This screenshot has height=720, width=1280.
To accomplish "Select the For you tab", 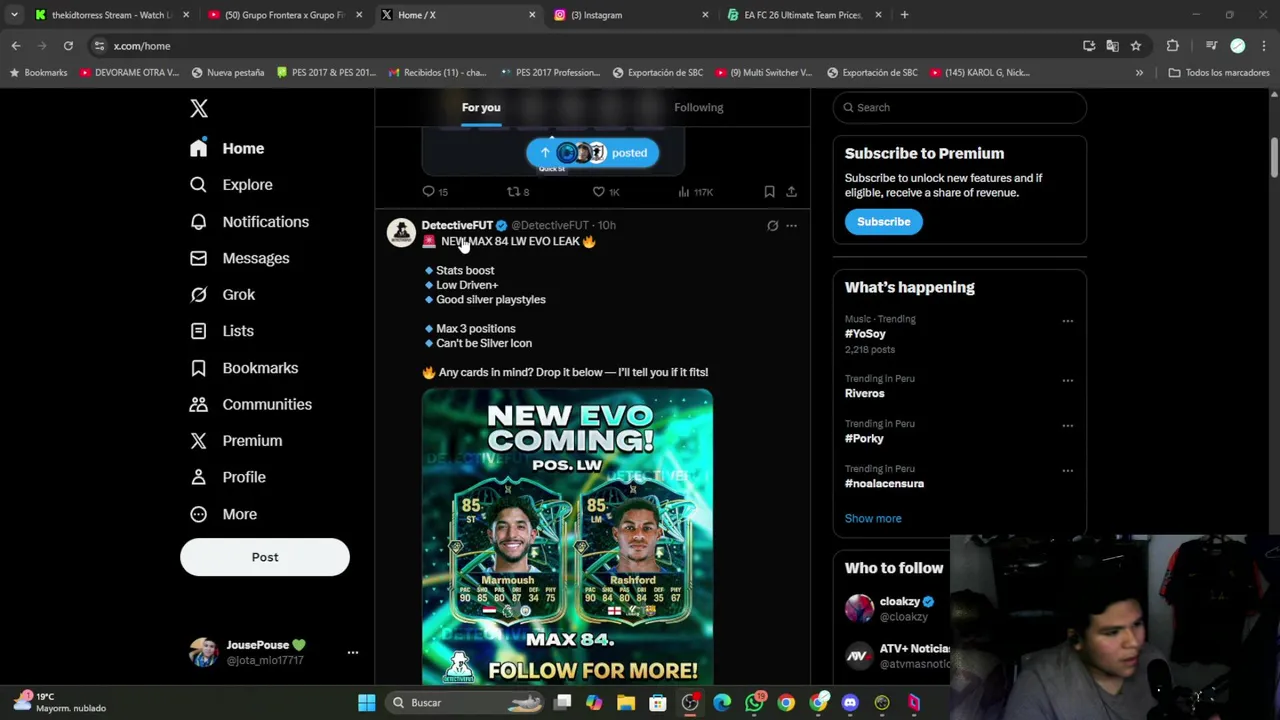I will point(481,107).
